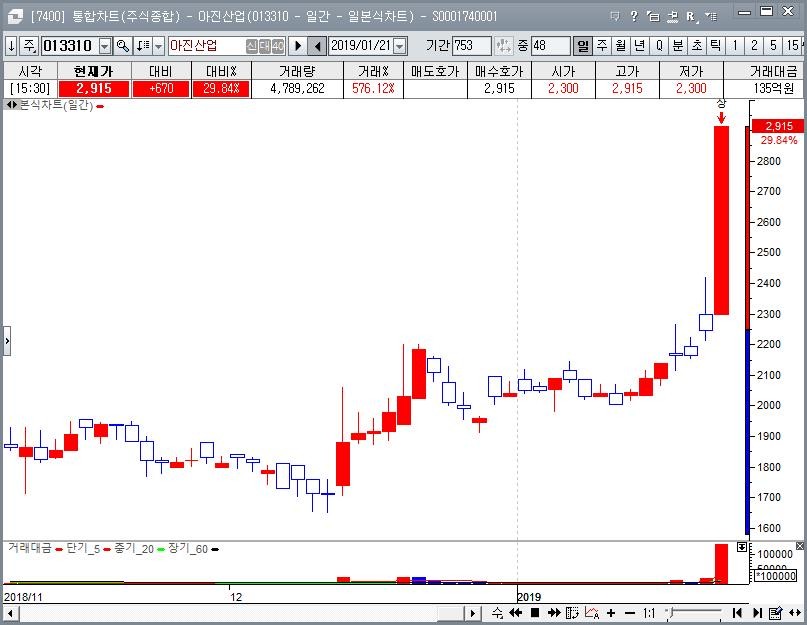
Task: Switch to the weekly (주) period
Action: point(602,46)
